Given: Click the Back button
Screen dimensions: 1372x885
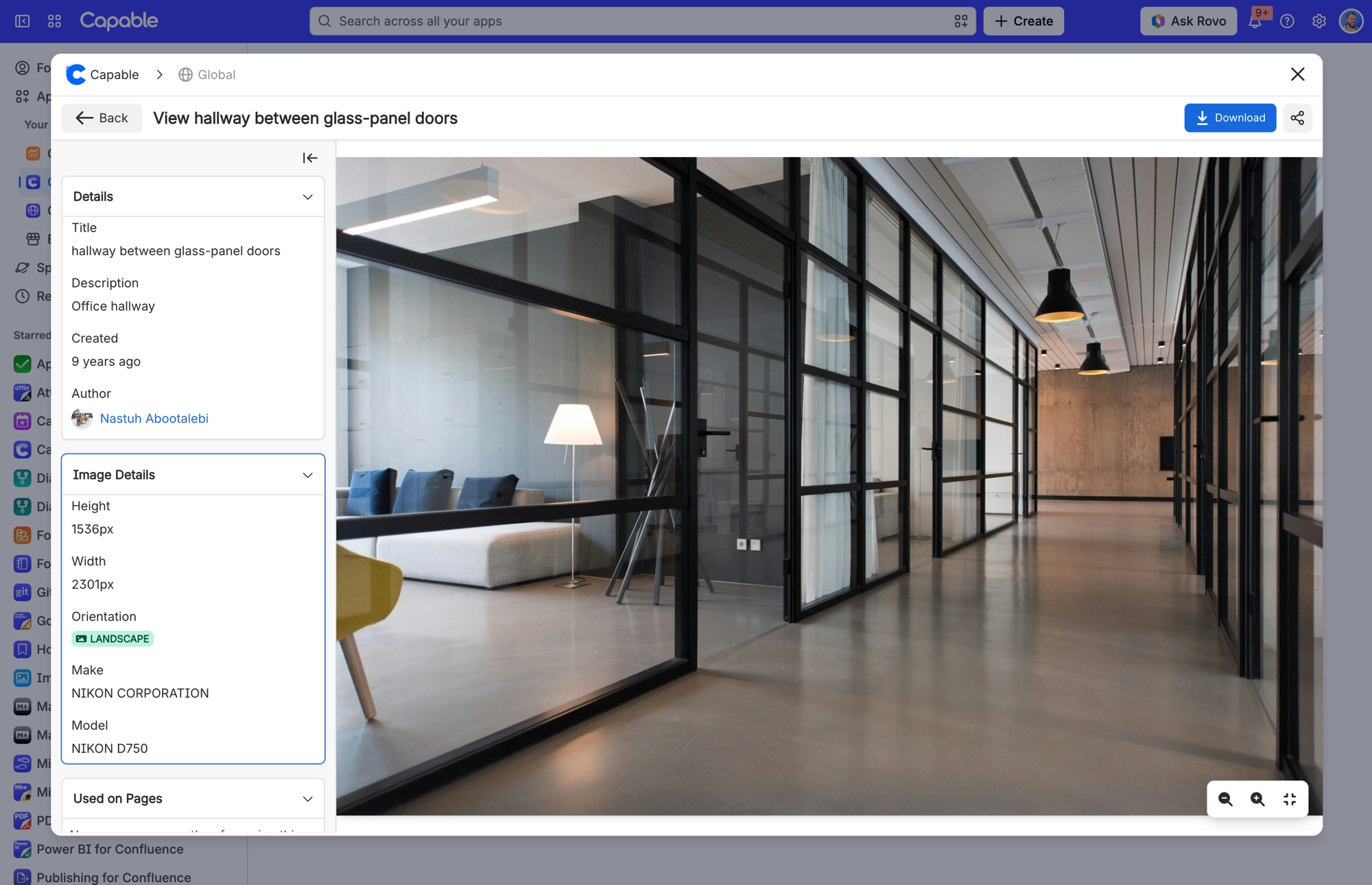Looking at the screenshot, I should [102, 118].
